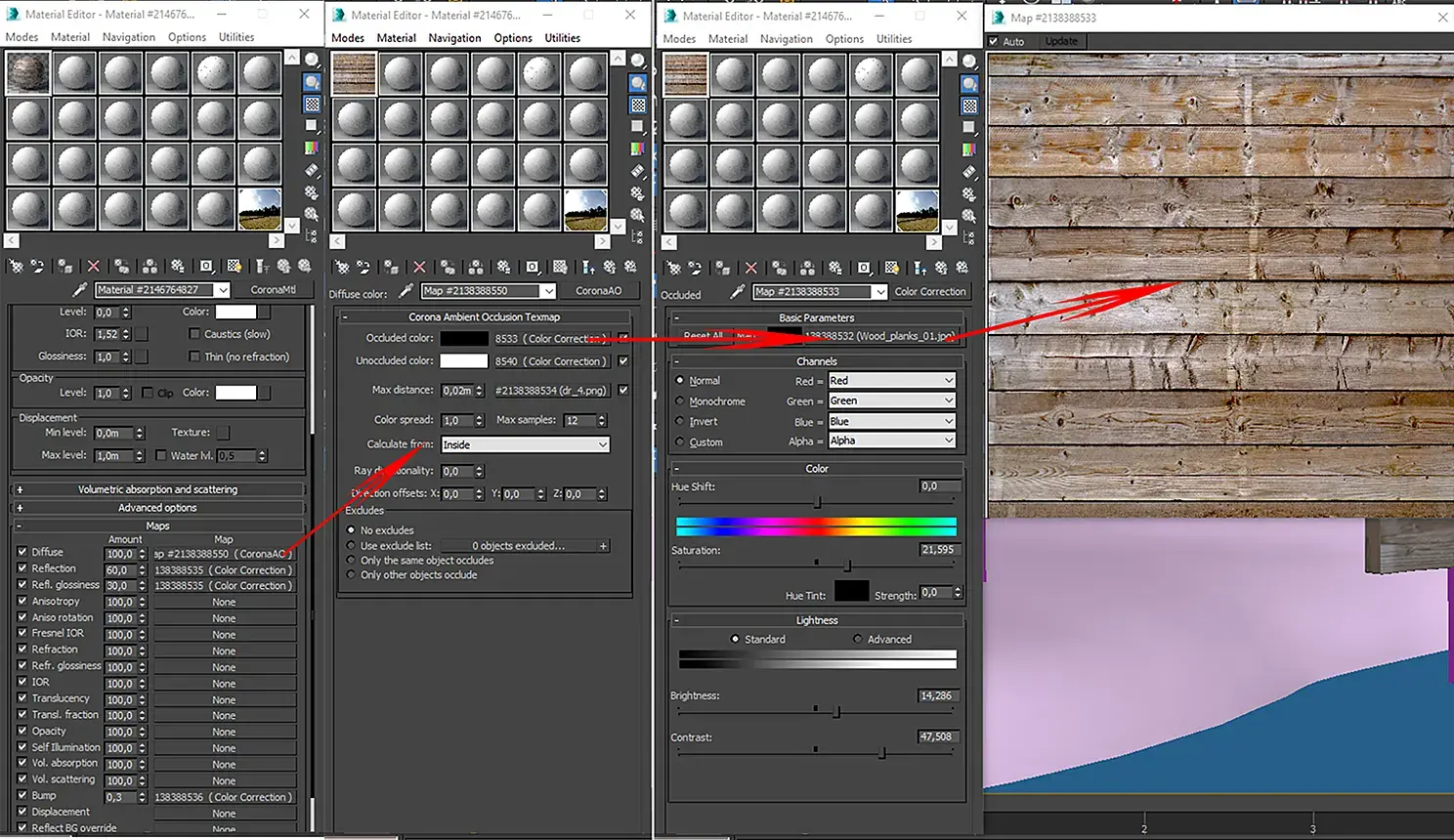The width and height of the screenshot is (1454, 840).
Task: Click Get Material icon in left CoronaMtl editor
Action: (16, 266)
